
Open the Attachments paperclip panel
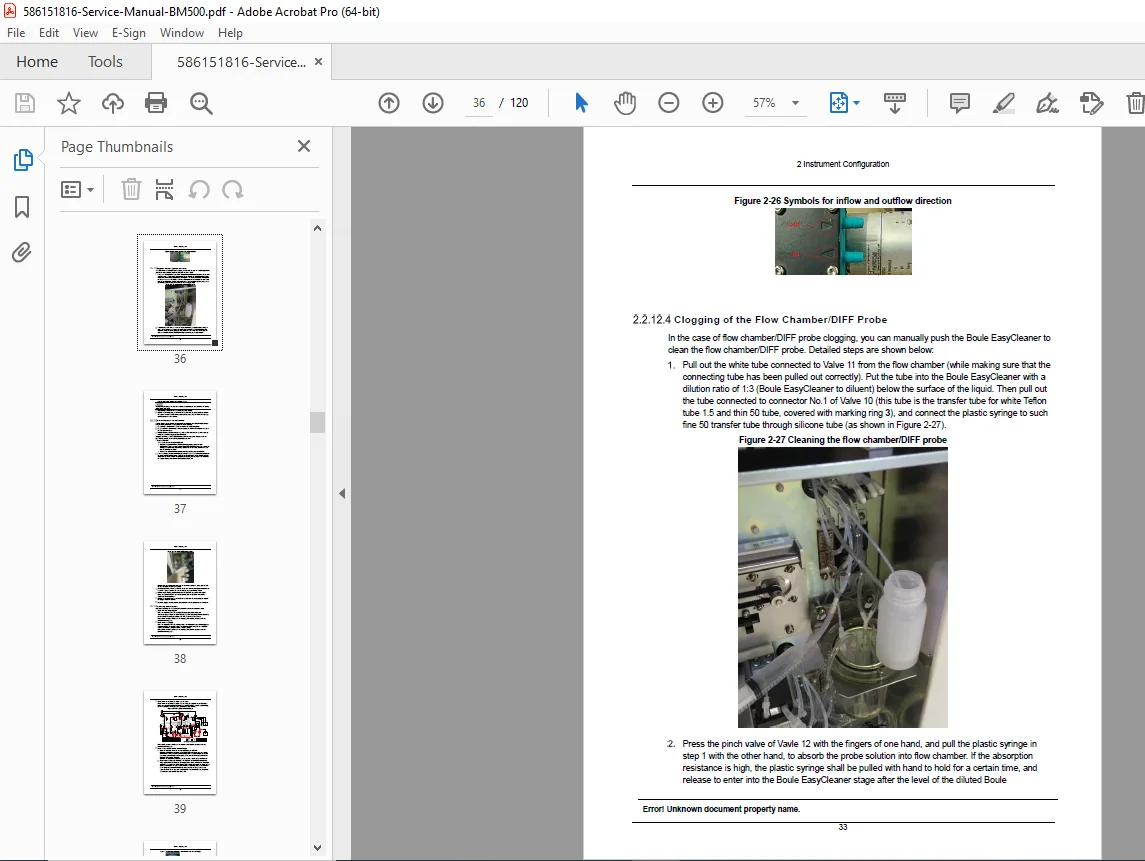click(22, 253)
